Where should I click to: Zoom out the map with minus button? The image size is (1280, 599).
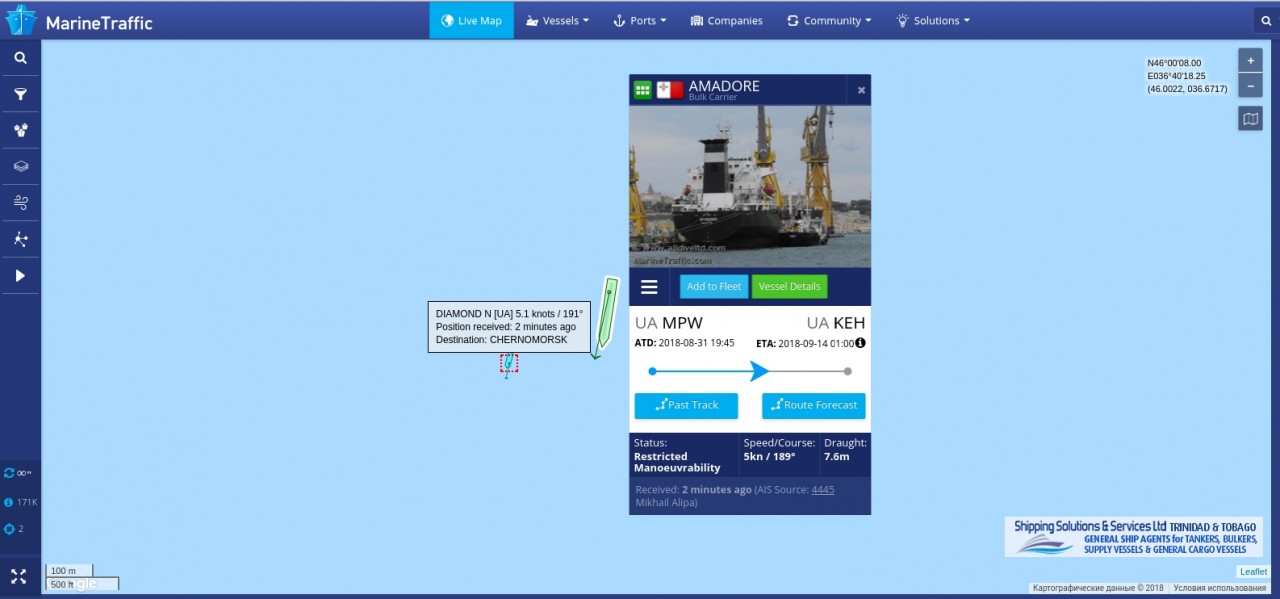coord(1250,85)
